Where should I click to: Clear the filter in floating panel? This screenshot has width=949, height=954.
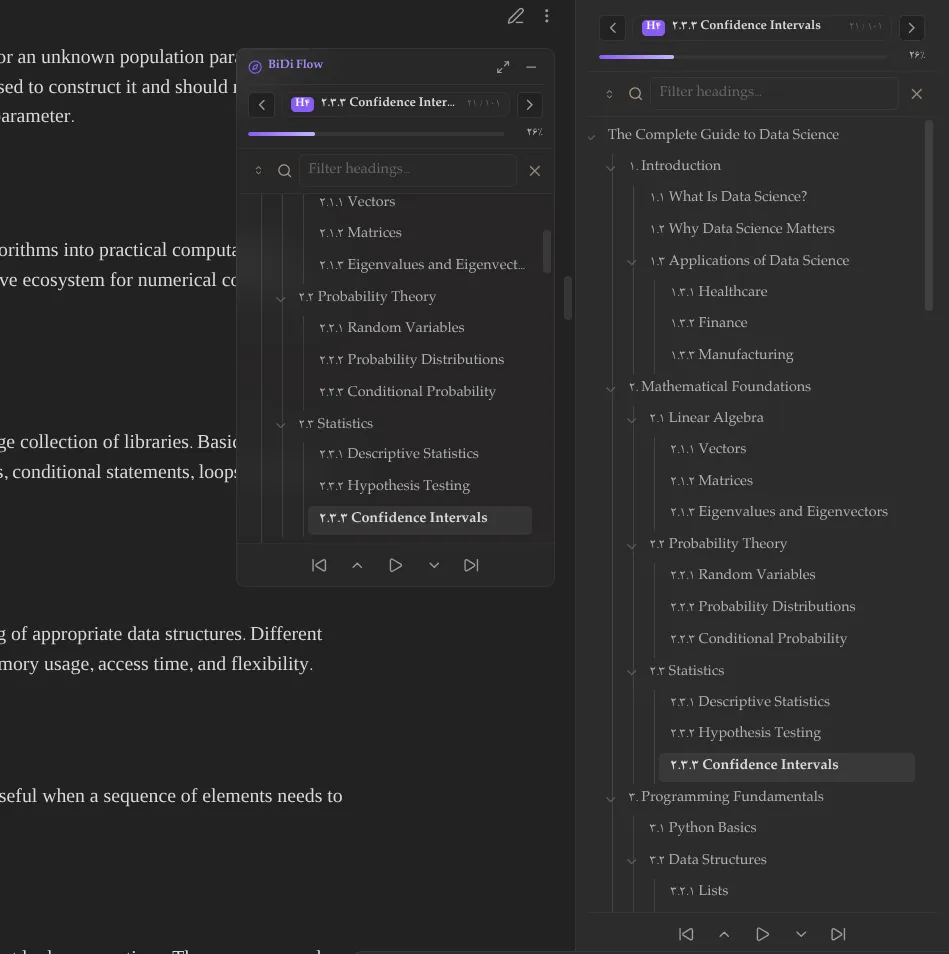[x=535, y=171]
